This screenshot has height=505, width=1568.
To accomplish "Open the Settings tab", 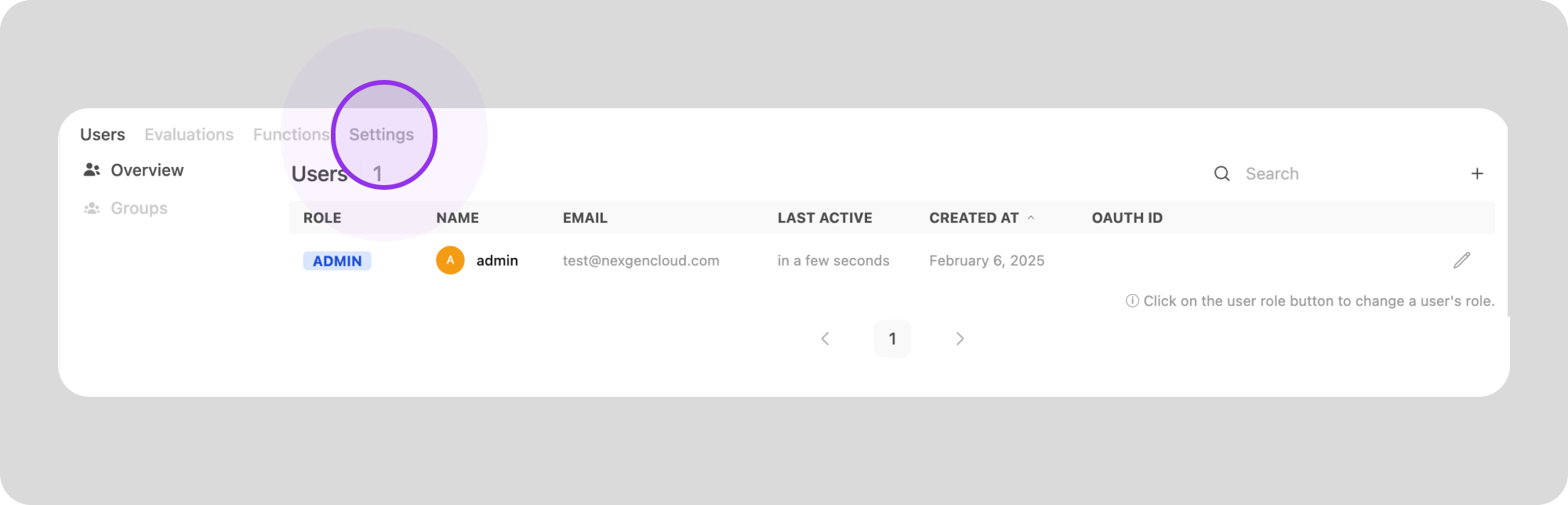I will pos(381,135).
